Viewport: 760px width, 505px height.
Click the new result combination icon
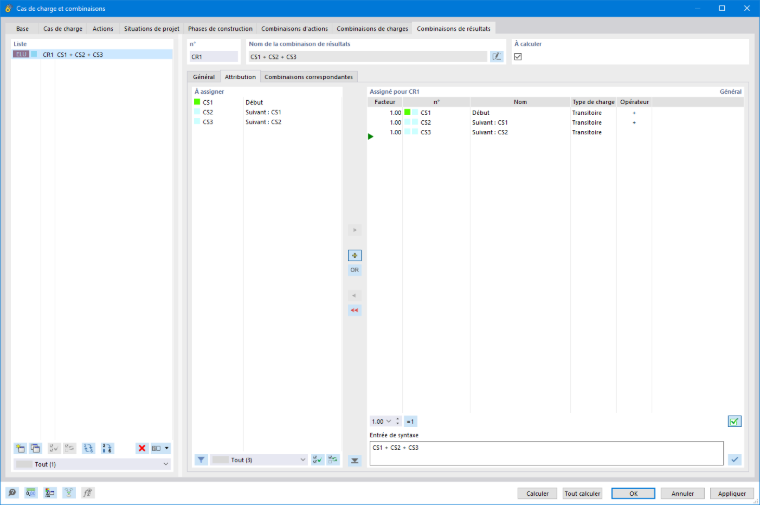20,448
